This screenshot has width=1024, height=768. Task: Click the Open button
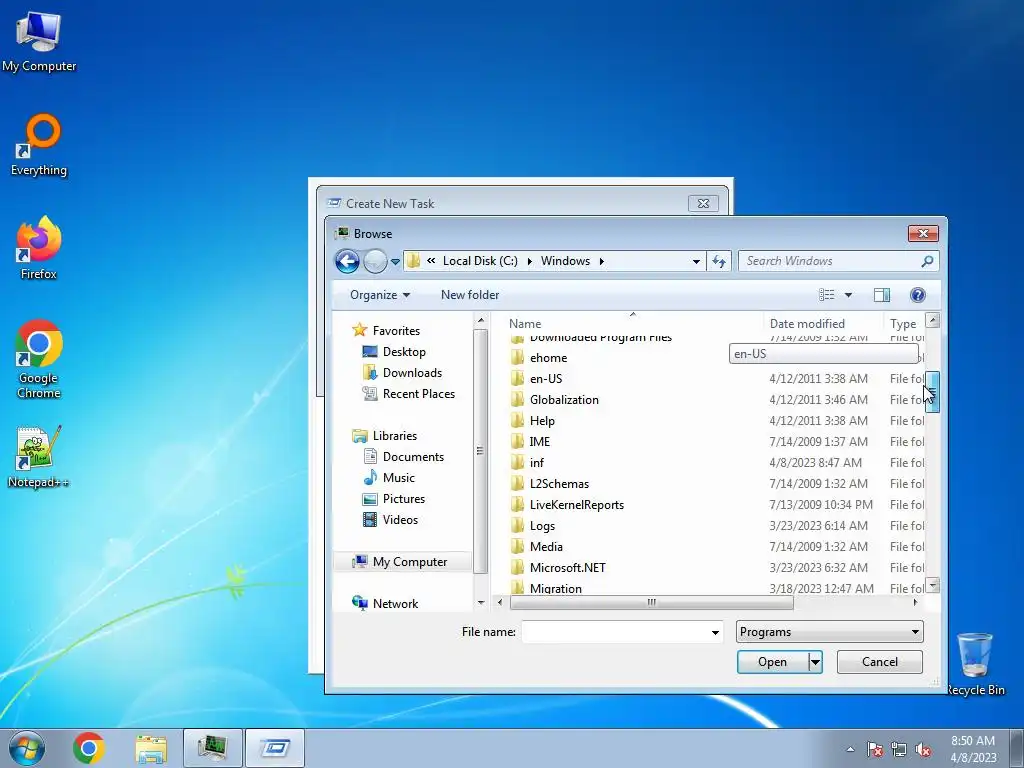pyautogui.click(x=773, y=662)
